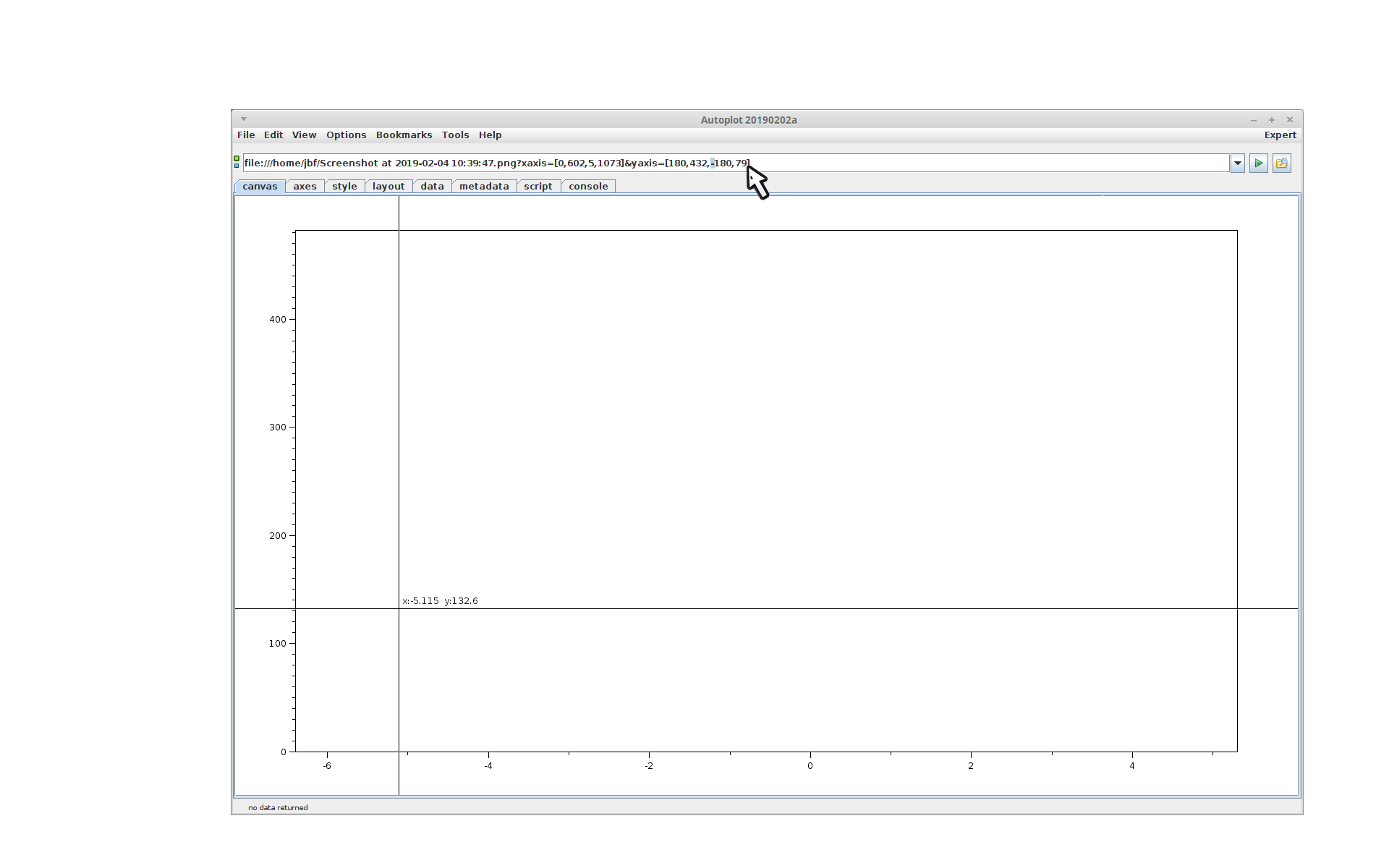The height and width of the screenshot is (868, 1389).
Task: Open the Bookmarks menu
Action: coord(404,135)
